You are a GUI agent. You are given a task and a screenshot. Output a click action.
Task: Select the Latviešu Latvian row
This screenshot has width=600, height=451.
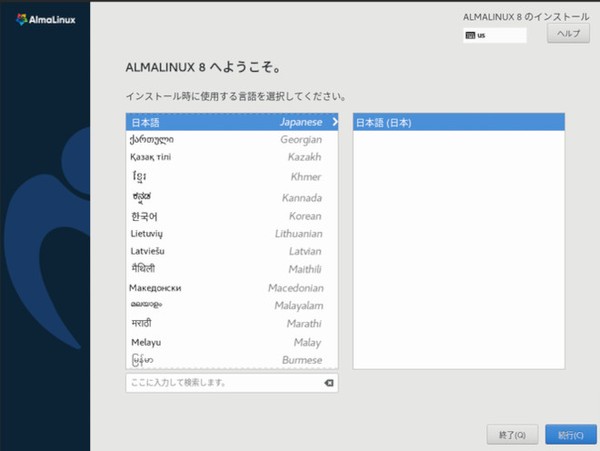pyautogui.click(x=232, y=251)
